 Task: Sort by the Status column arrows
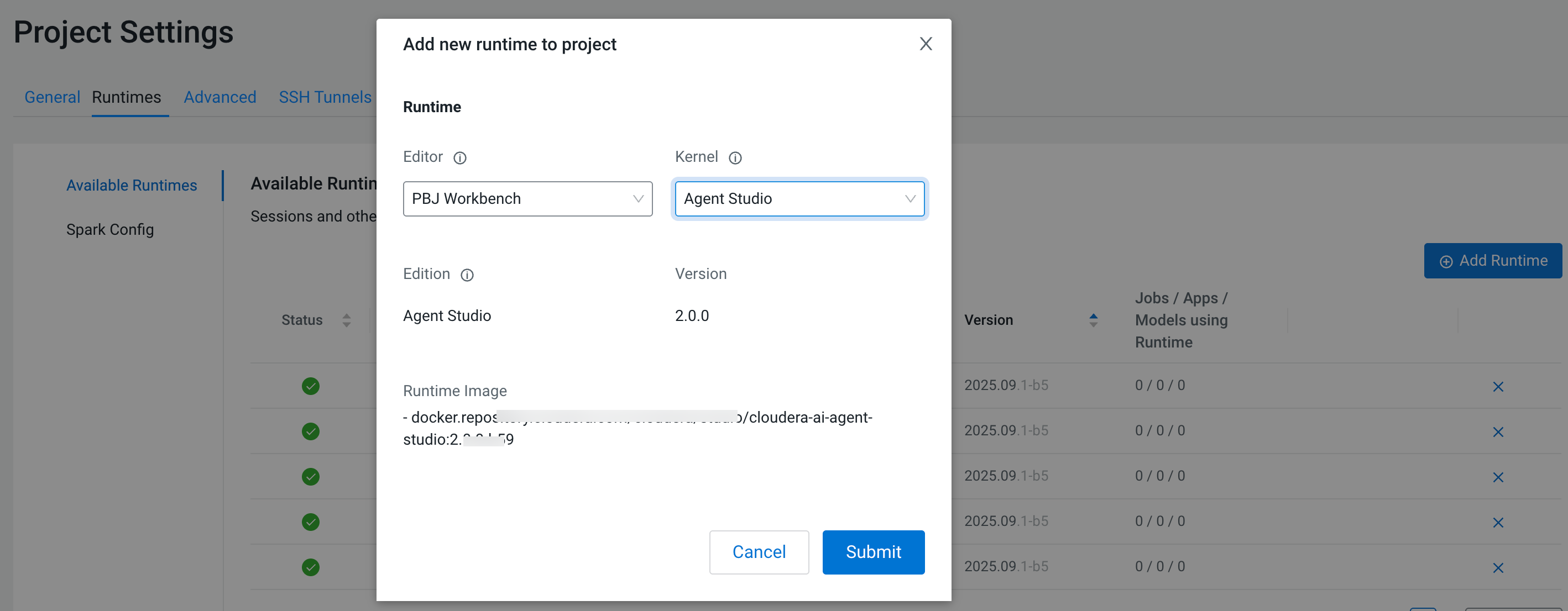point(346,320)
